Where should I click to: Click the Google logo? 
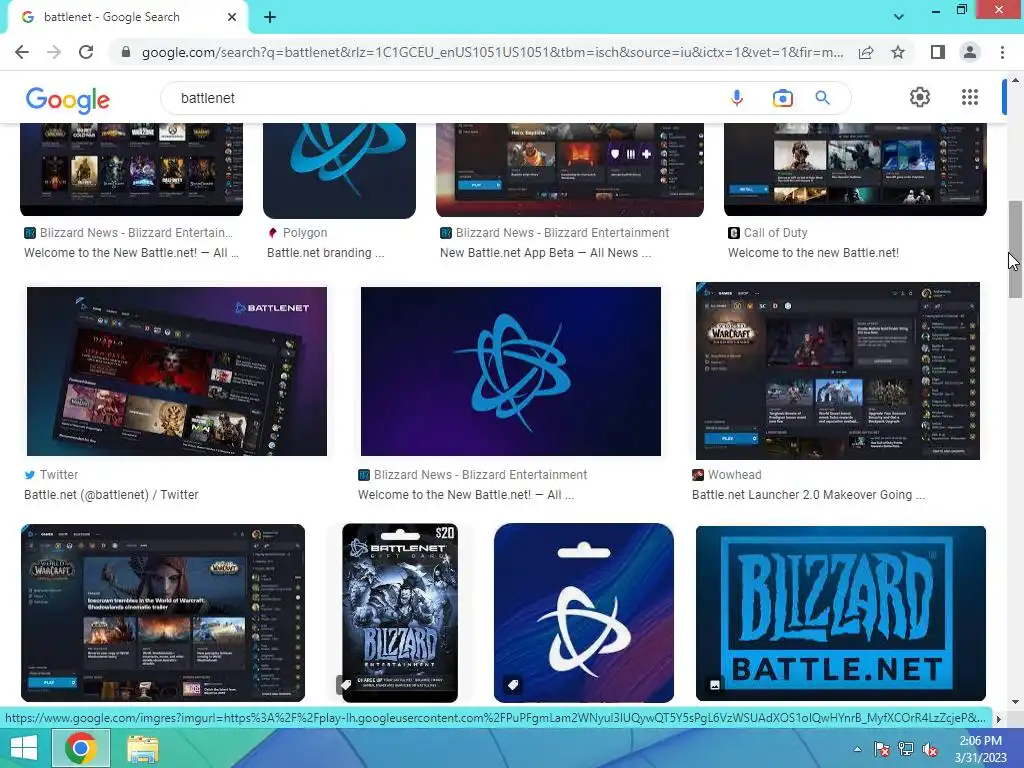67,100
